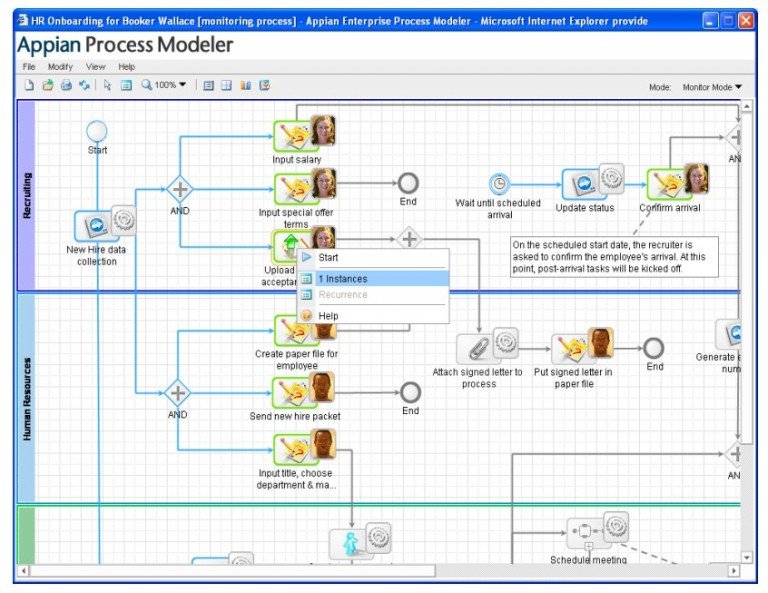Click vertical scrollbar up arrow
This screenshot has height=593, width=768.
(x=746, y=106)
